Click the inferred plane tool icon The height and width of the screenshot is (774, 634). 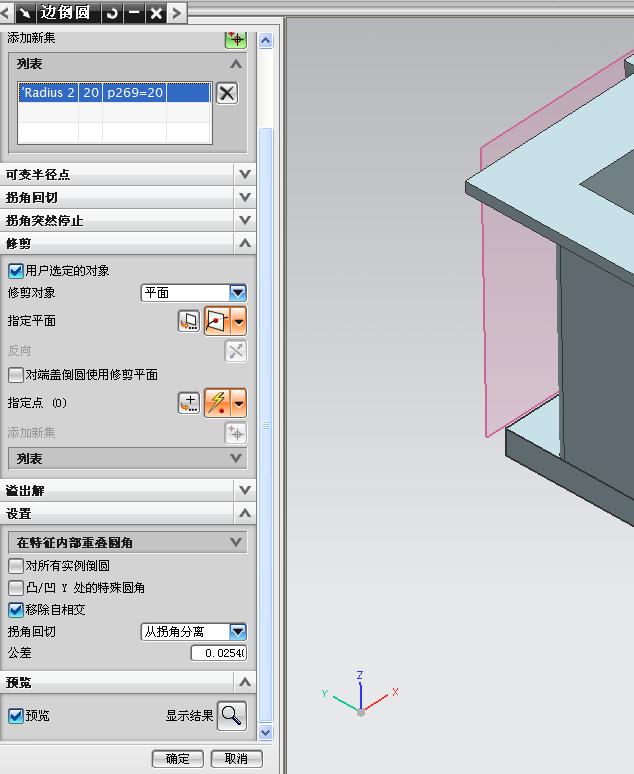[x=217, y=321]
